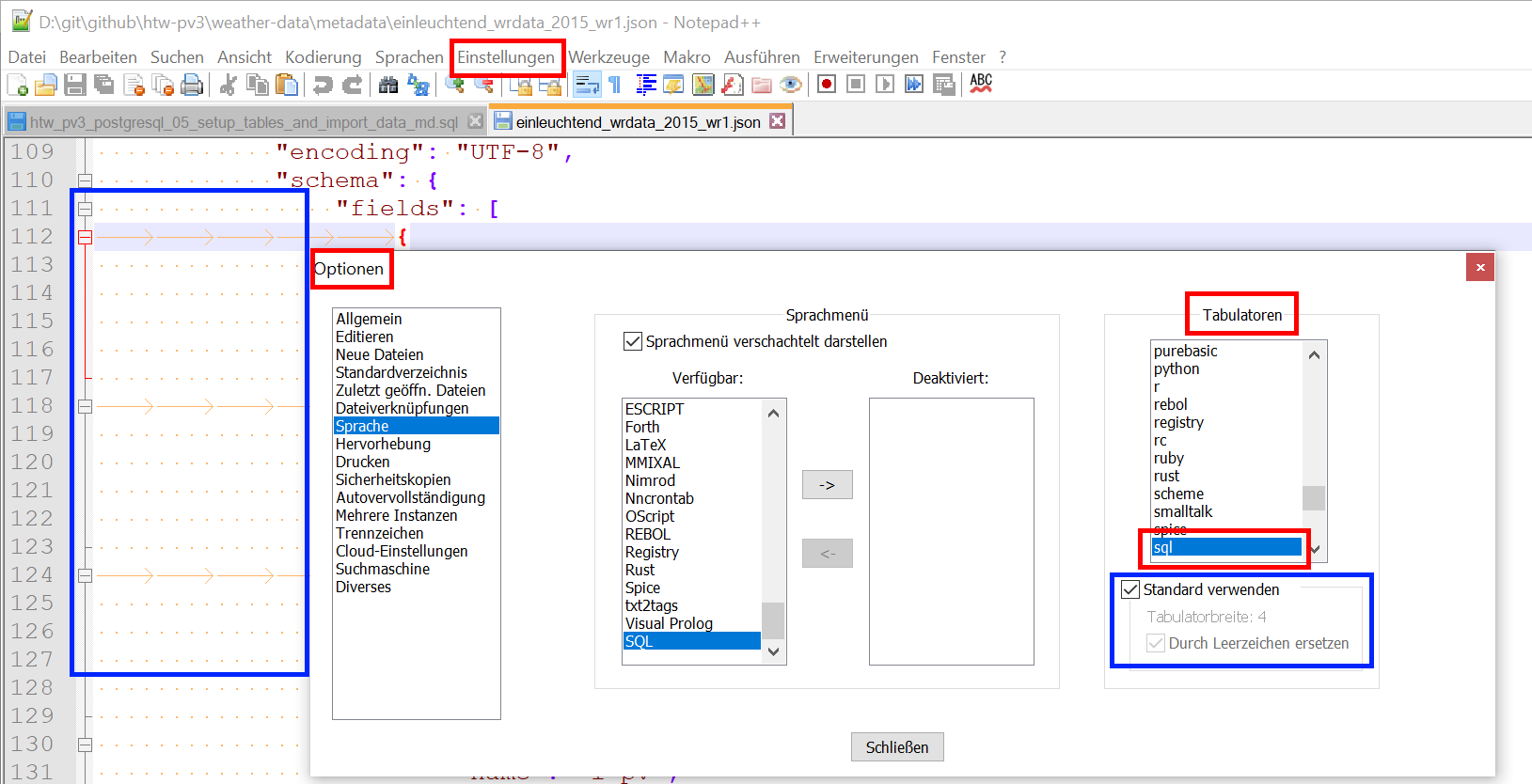Click the empty Deaktiviert list box
This screenshot has height=784, width=1532.
pyautogui.click(x=952, y=531)
